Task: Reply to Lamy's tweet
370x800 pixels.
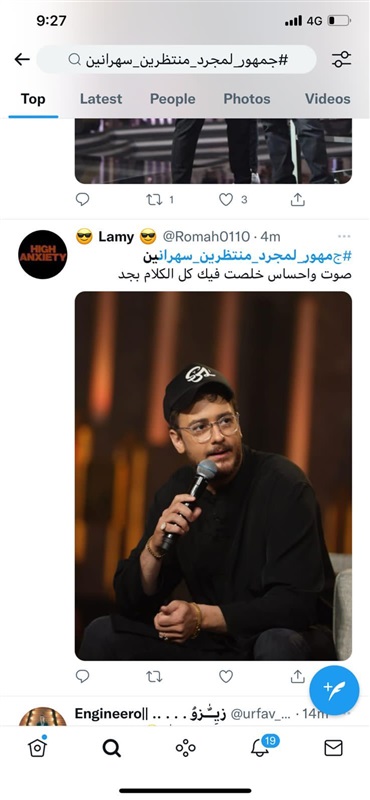Action: pos(83,677)
